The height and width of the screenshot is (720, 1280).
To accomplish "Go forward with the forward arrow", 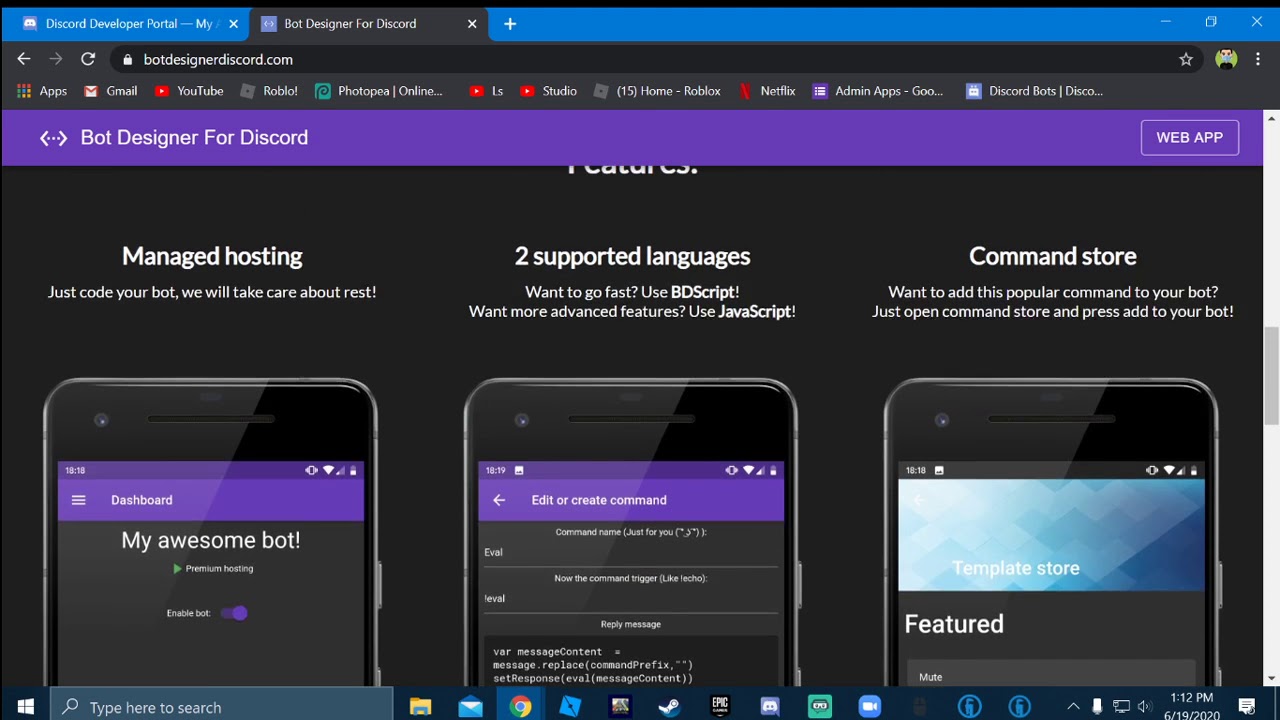I will pyautogui.click(x=56, y=60).
